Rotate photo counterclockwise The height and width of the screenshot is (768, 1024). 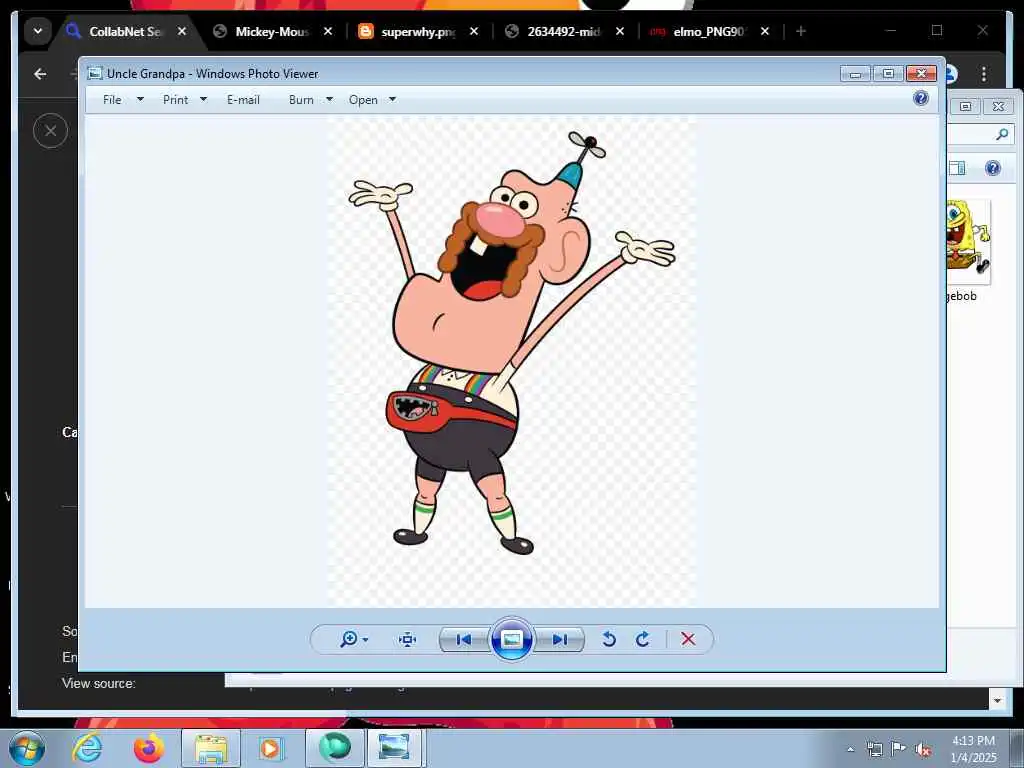pyautogui.click(x=609, y=639)
